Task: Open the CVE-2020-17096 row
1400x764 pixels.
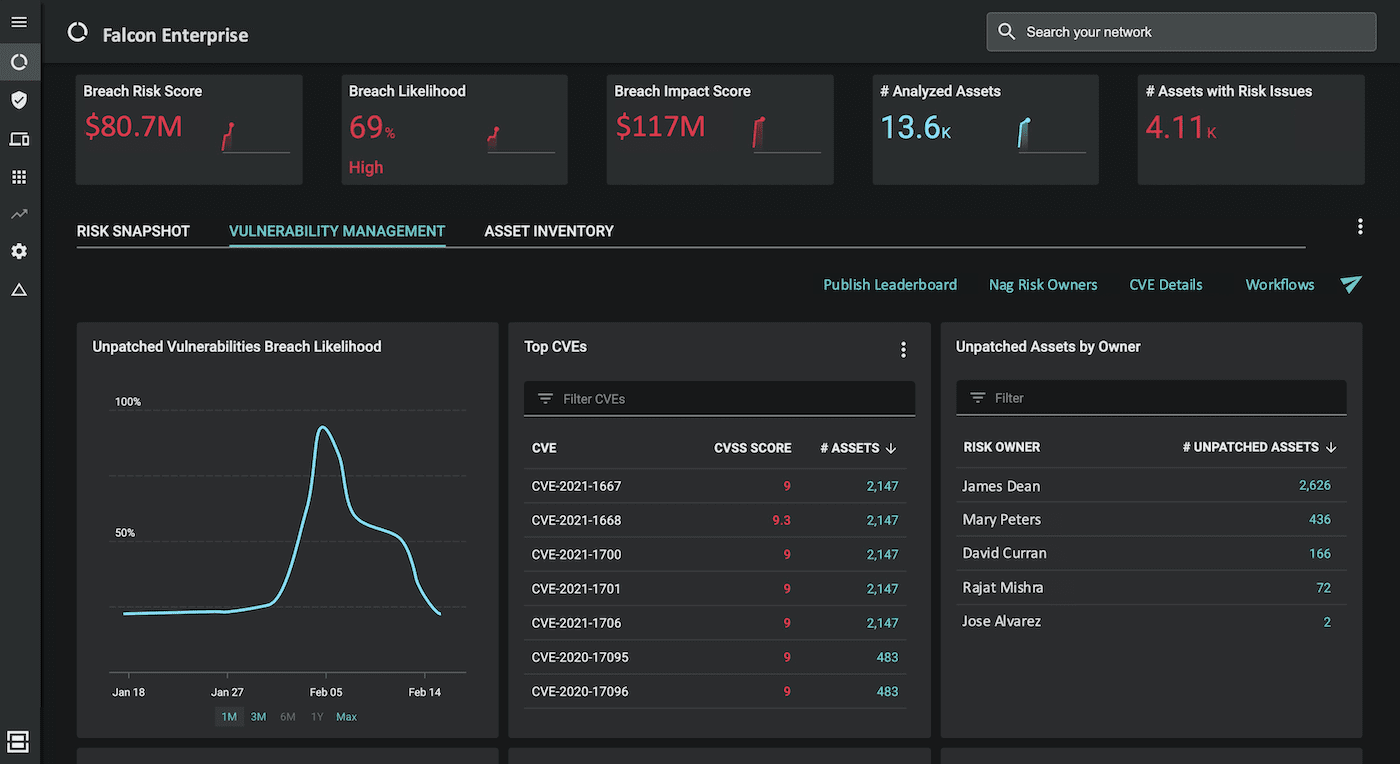Action: [x=715, y=691]
